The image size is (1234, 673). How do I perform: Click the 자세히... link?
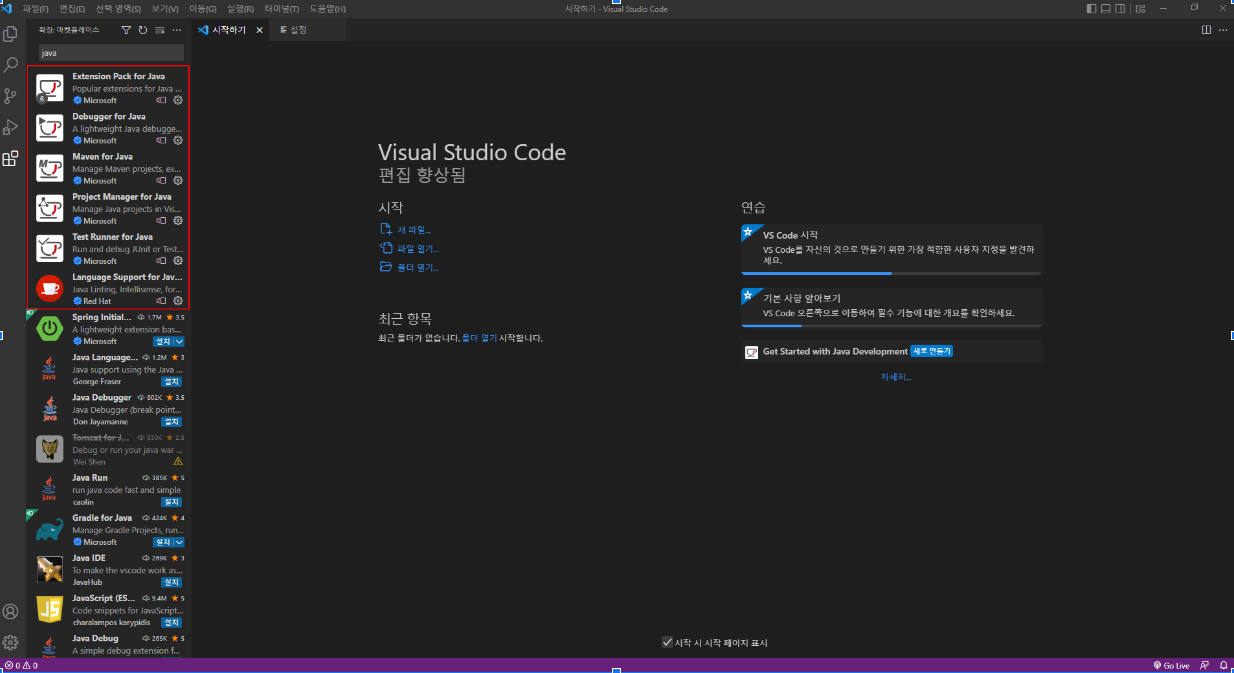tap(896, 377)
